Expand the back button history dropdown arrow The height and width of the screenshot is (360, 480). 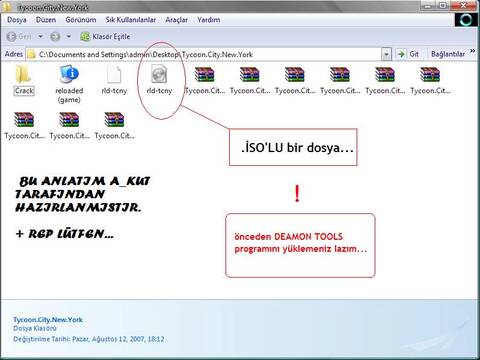[40, 36]
